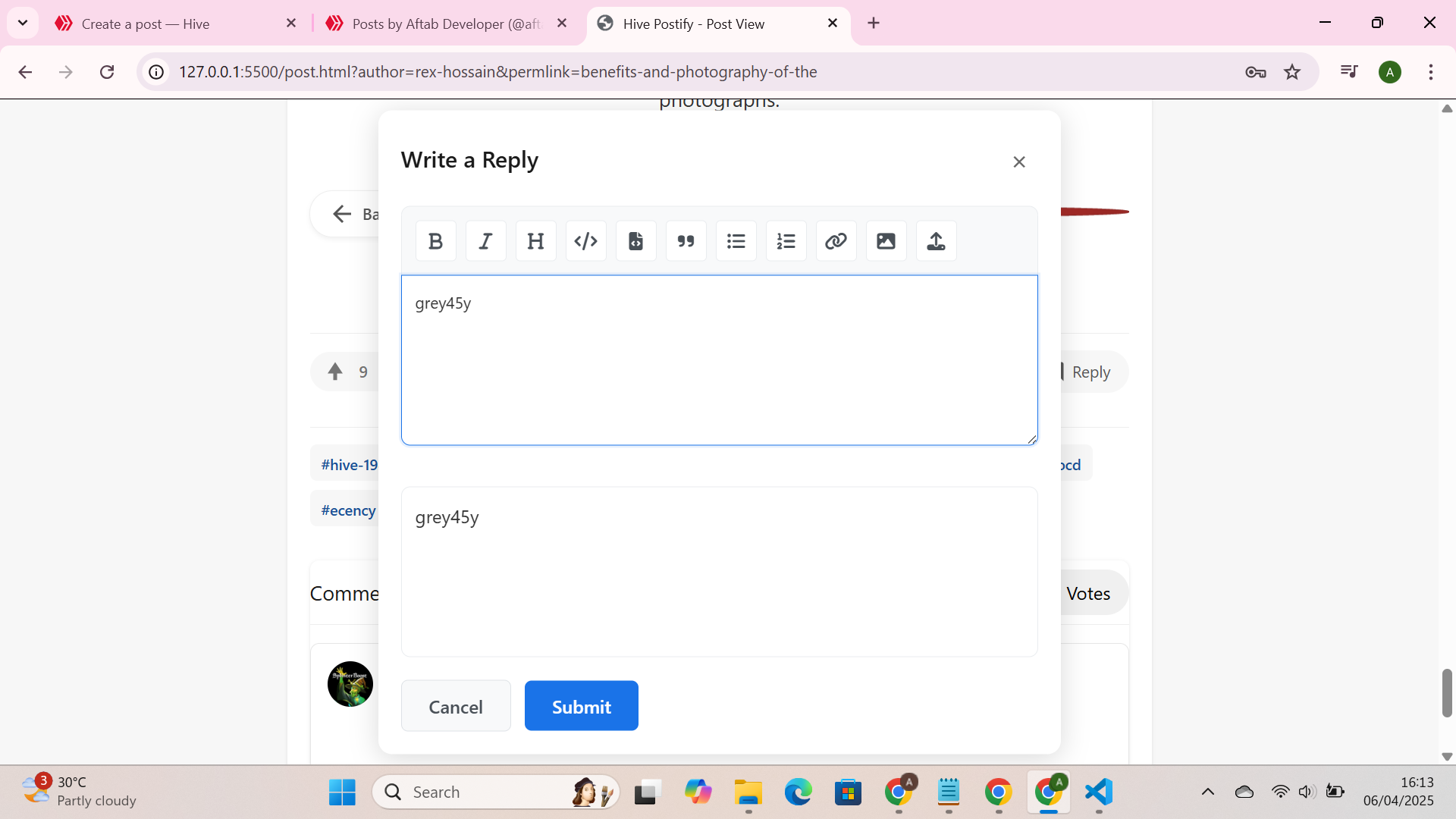1456x819 pixels.
Task: Switch to the Create a post — Hive tab
Action: (x=173, y=24)
